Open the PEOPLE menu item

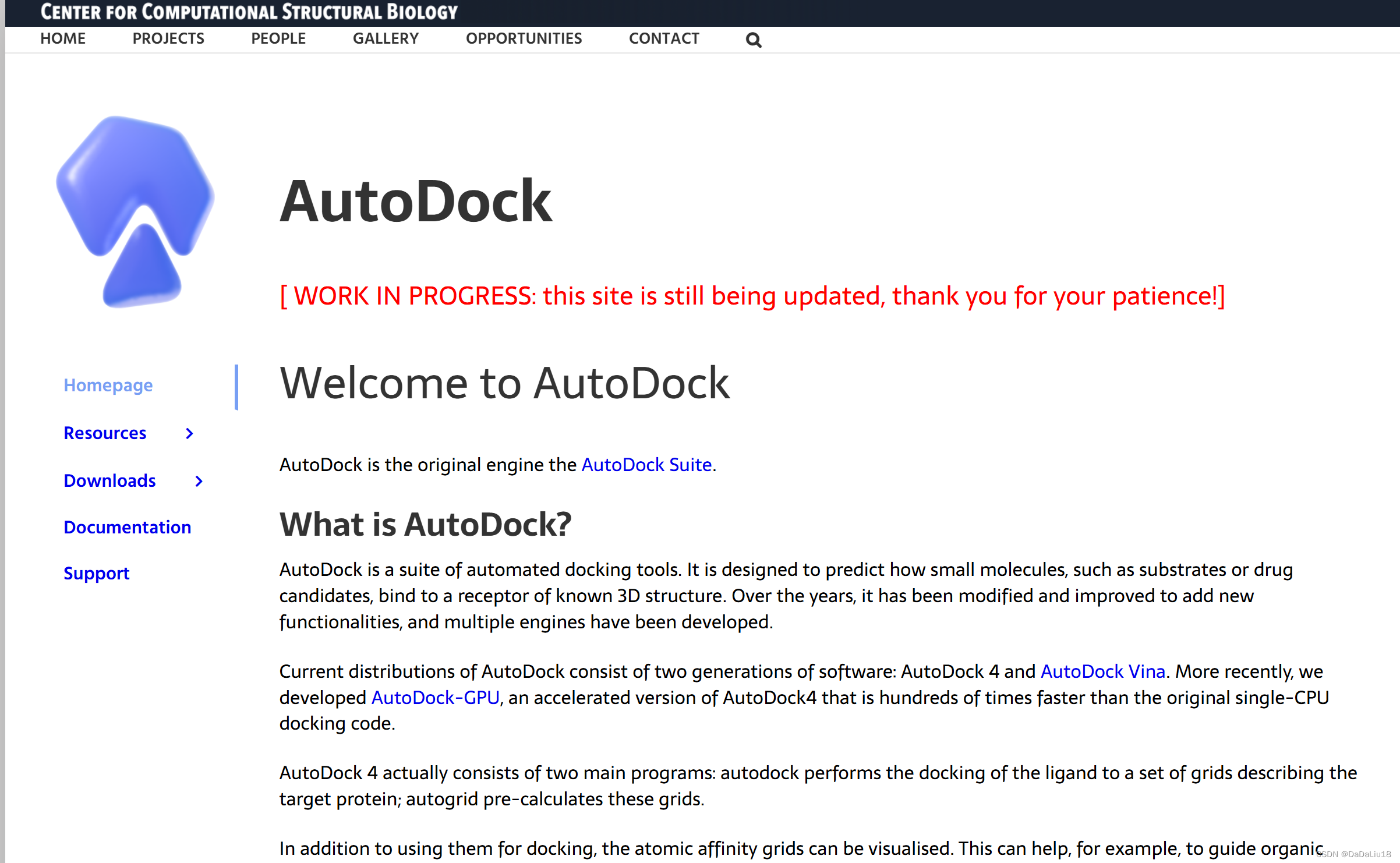(278, 38)
